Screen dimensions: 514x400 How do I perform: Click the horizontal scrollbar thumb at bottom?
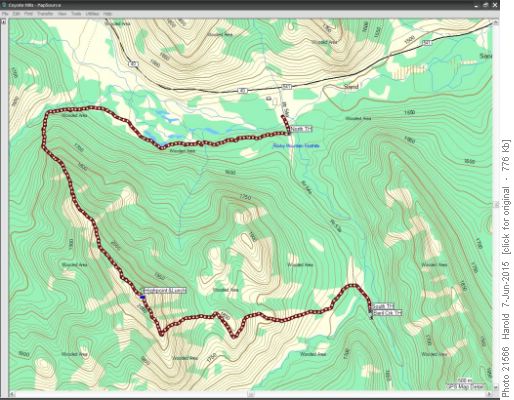(251, 394)
